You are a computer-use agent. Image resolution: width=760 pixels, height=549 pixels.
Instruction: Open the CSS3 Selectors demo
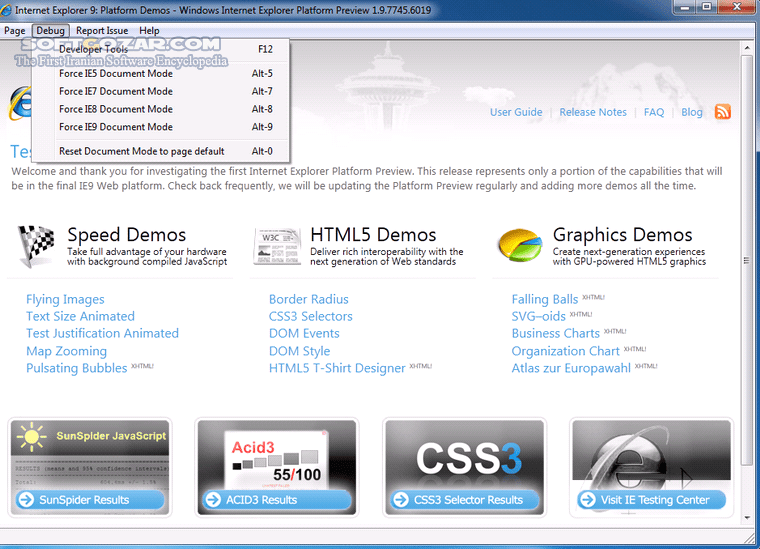(311, 316)
